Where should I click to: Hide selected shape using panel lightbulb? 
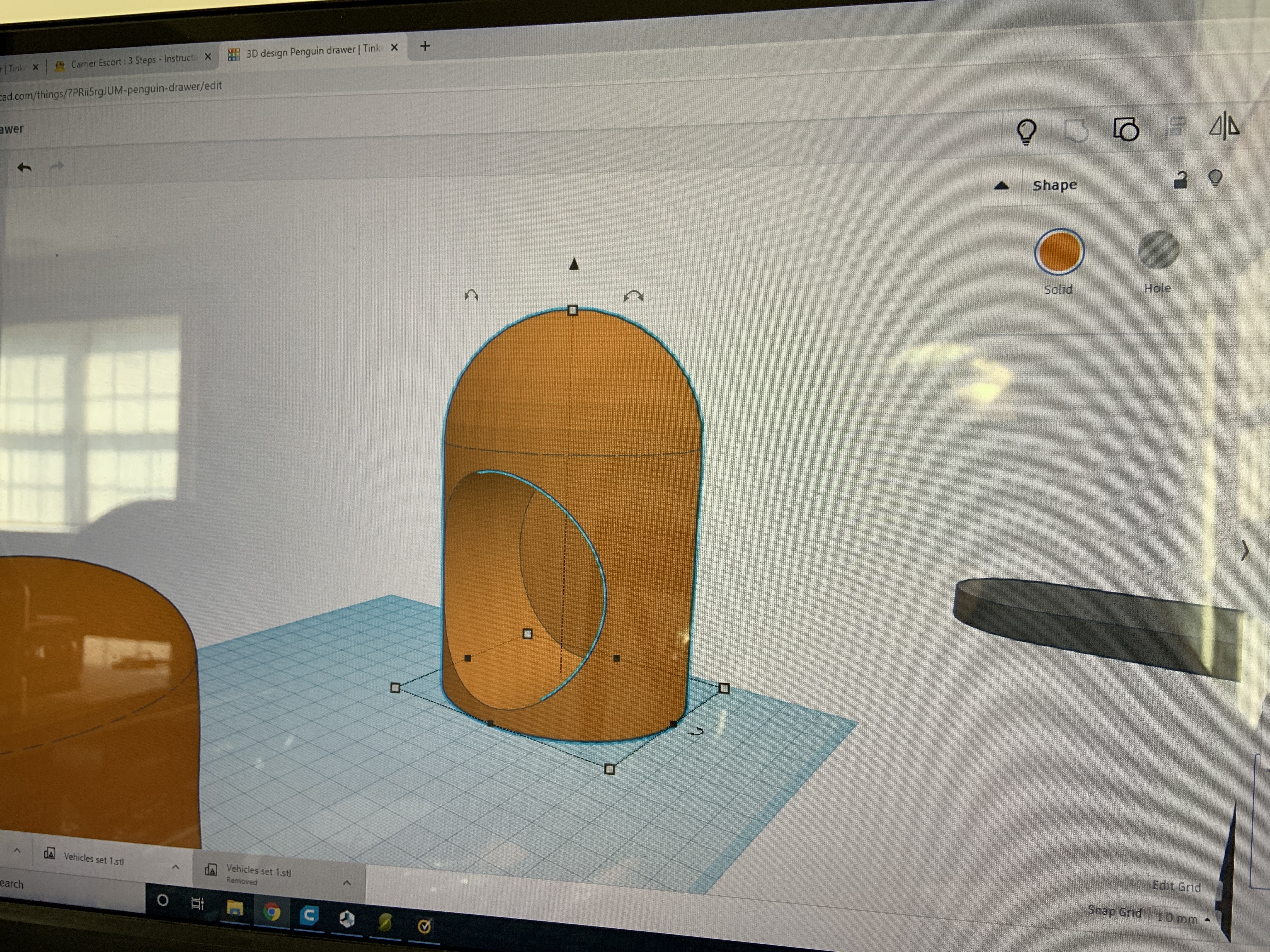[x=1215, y=178]
